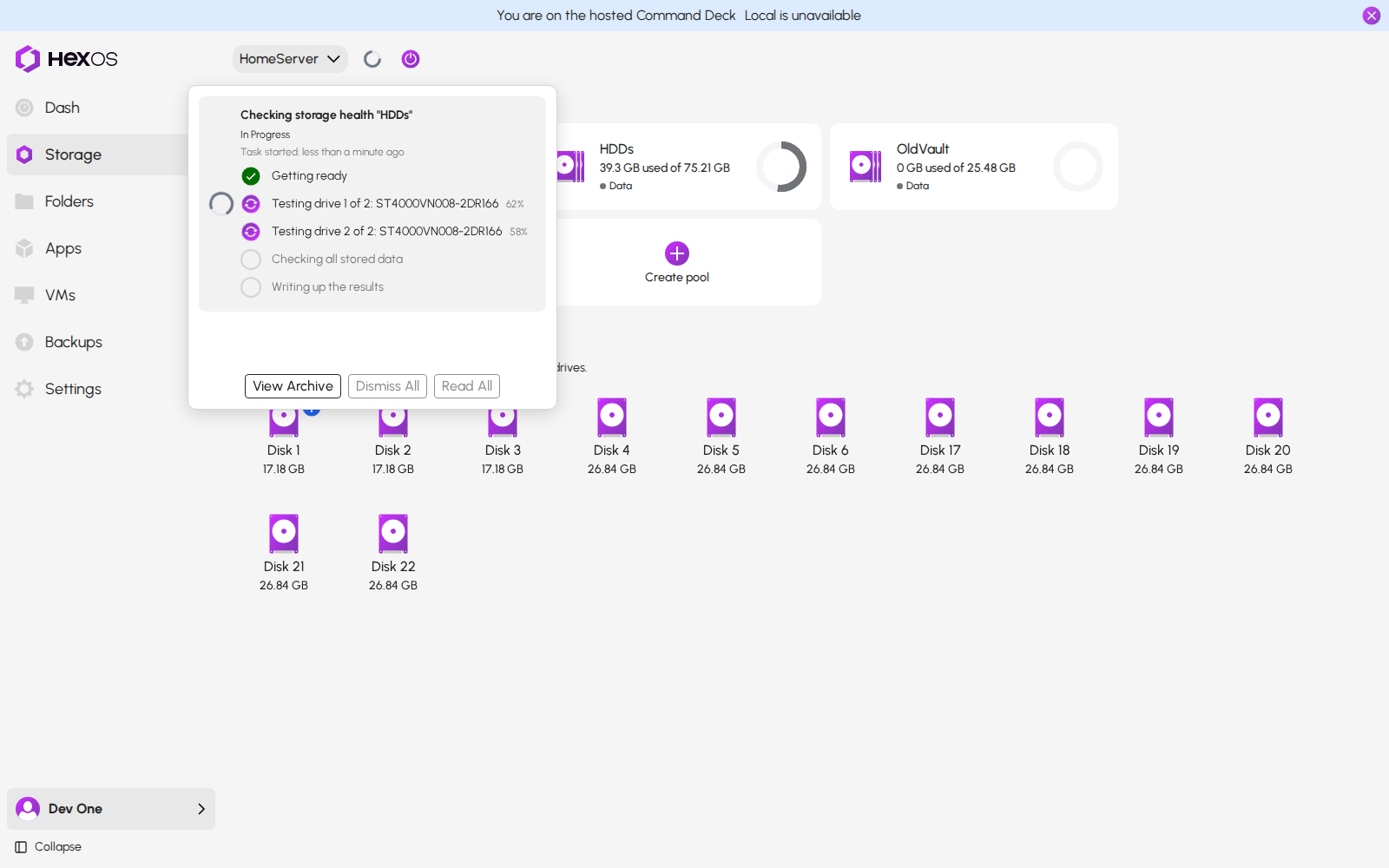Click the Writing up the results circle
The height and width of the screenshot is (868, 1389).
pyautogui.click(x=251, y=287)
